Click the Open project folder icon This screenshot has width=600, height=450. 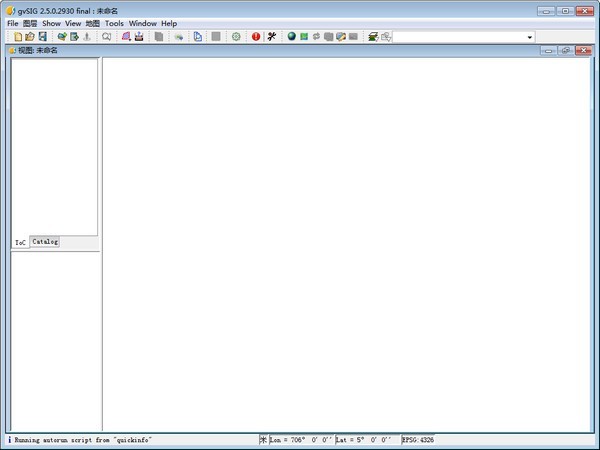coord(30,37)
